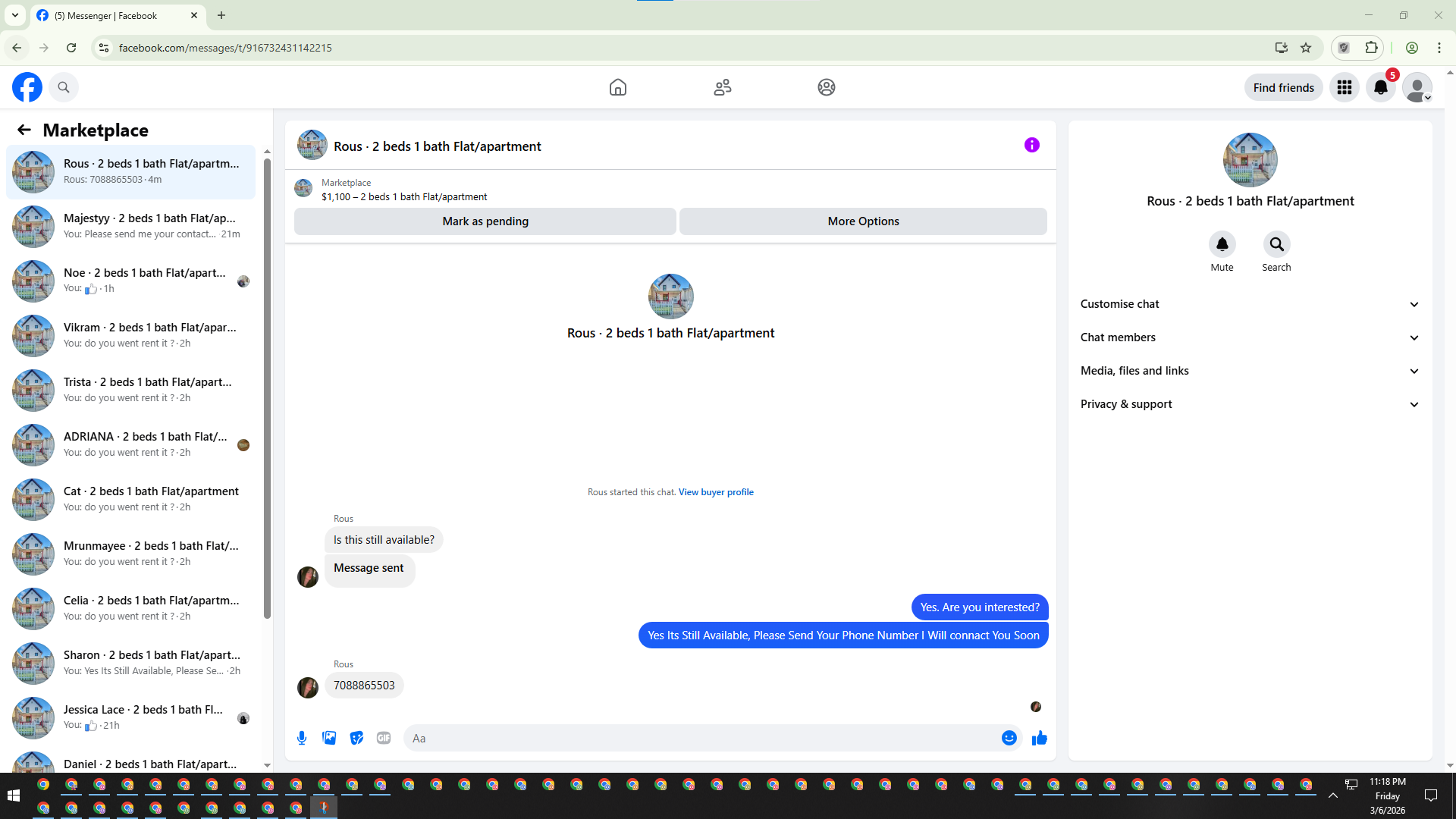Expand Privacy & support section
This screenshot has width=1456, height=819.
(1249, 404)
